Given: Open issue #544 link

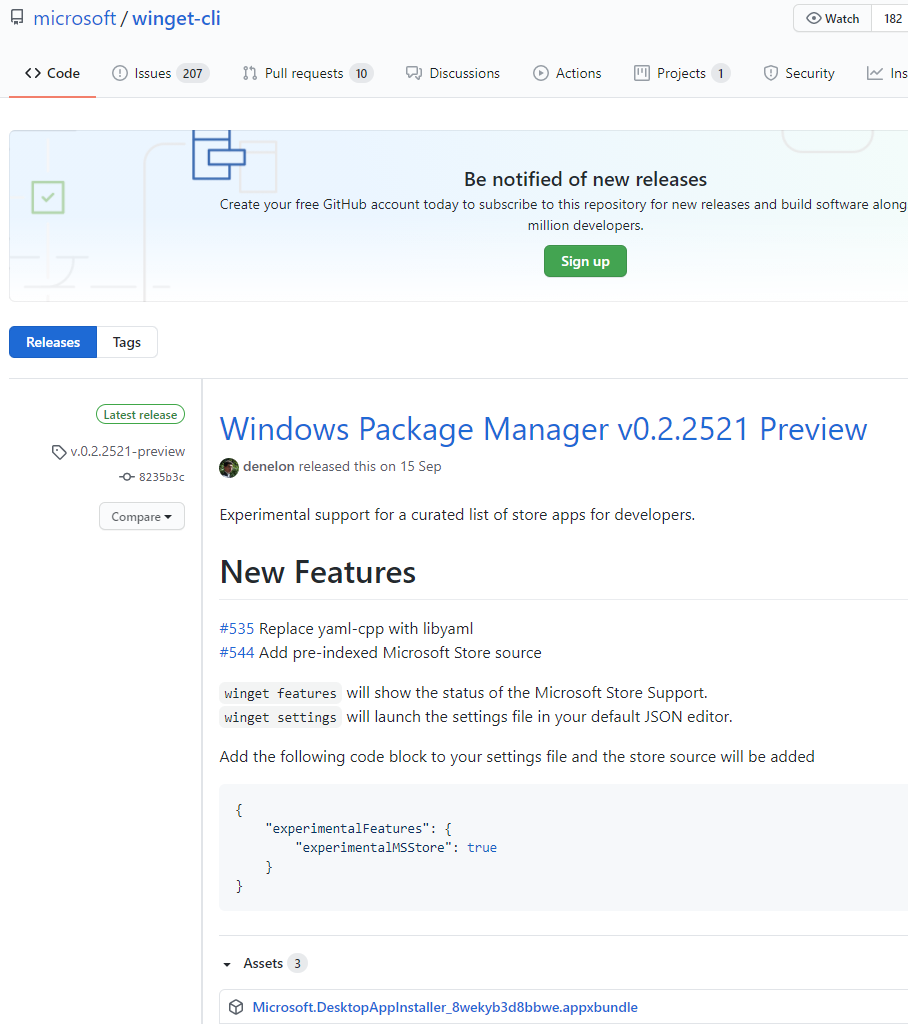Looking at the screenshot, I should pyautogui.click(x=236, y=653).
